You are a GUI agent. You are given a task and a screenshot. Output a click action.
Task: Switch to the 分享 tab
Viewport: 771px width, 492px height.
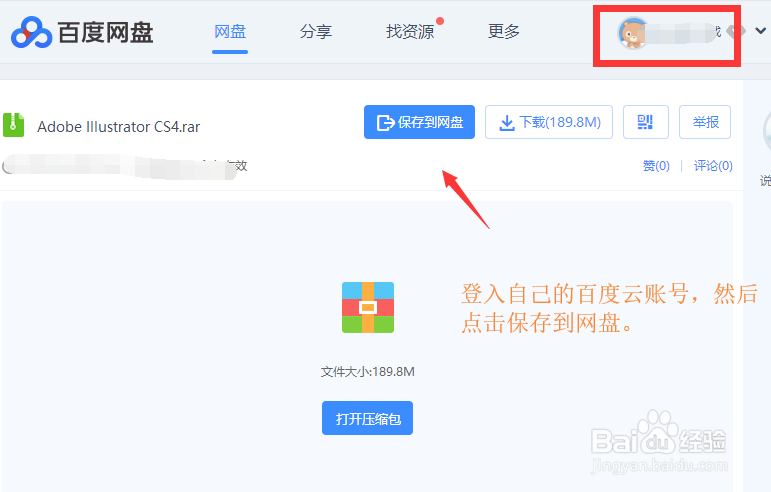[316, 32]
